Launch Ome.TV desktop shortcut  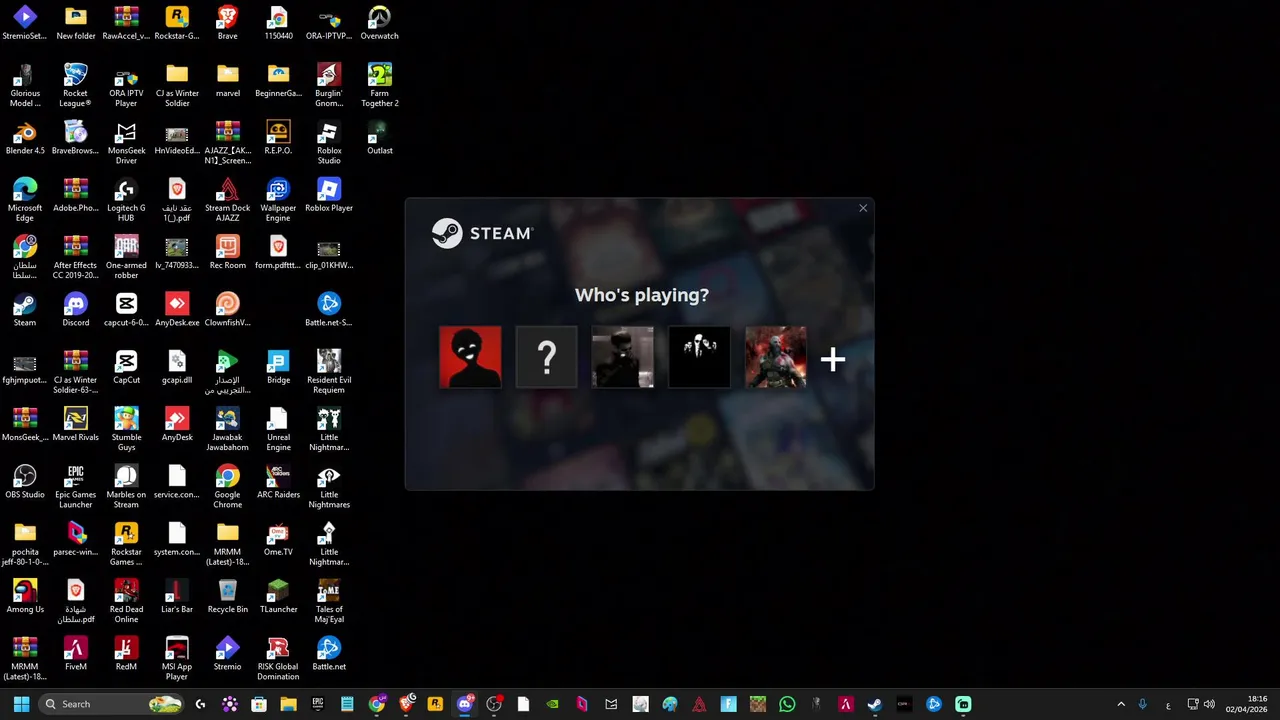tap(278, 539)
